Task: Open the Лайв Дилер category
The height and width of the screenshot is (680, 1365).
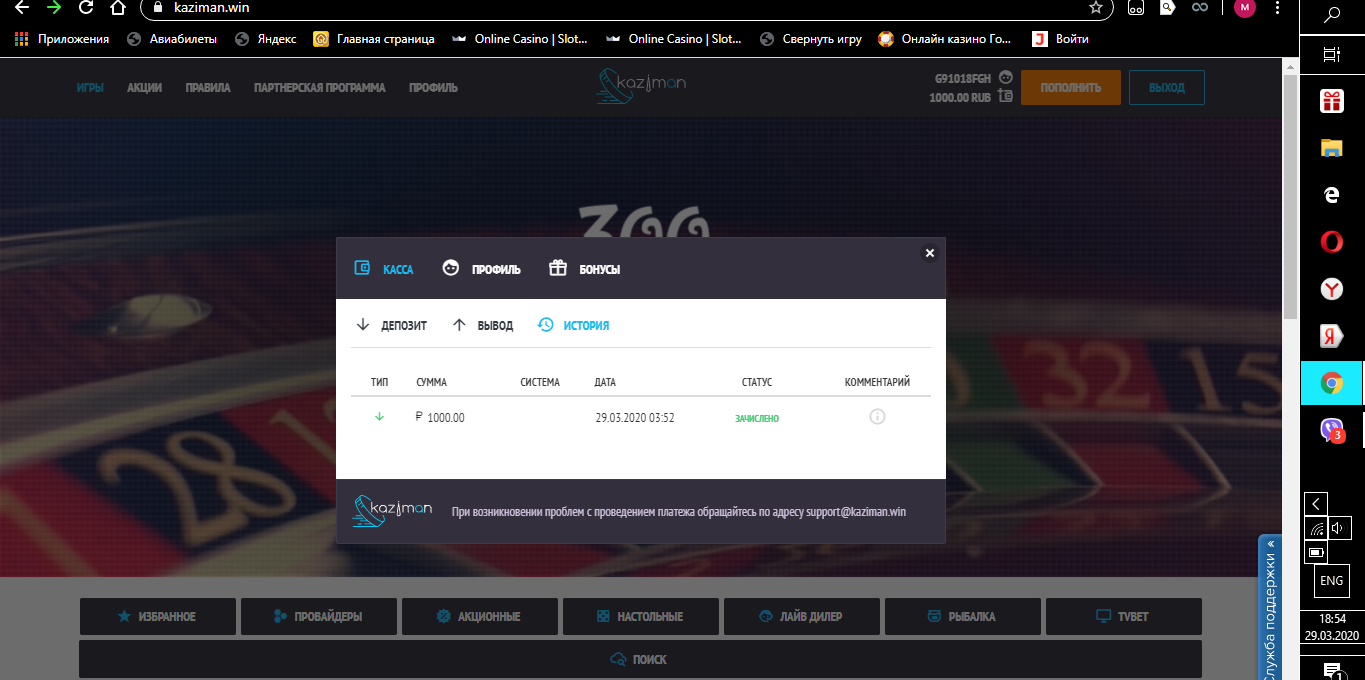Action: (802, 617)
